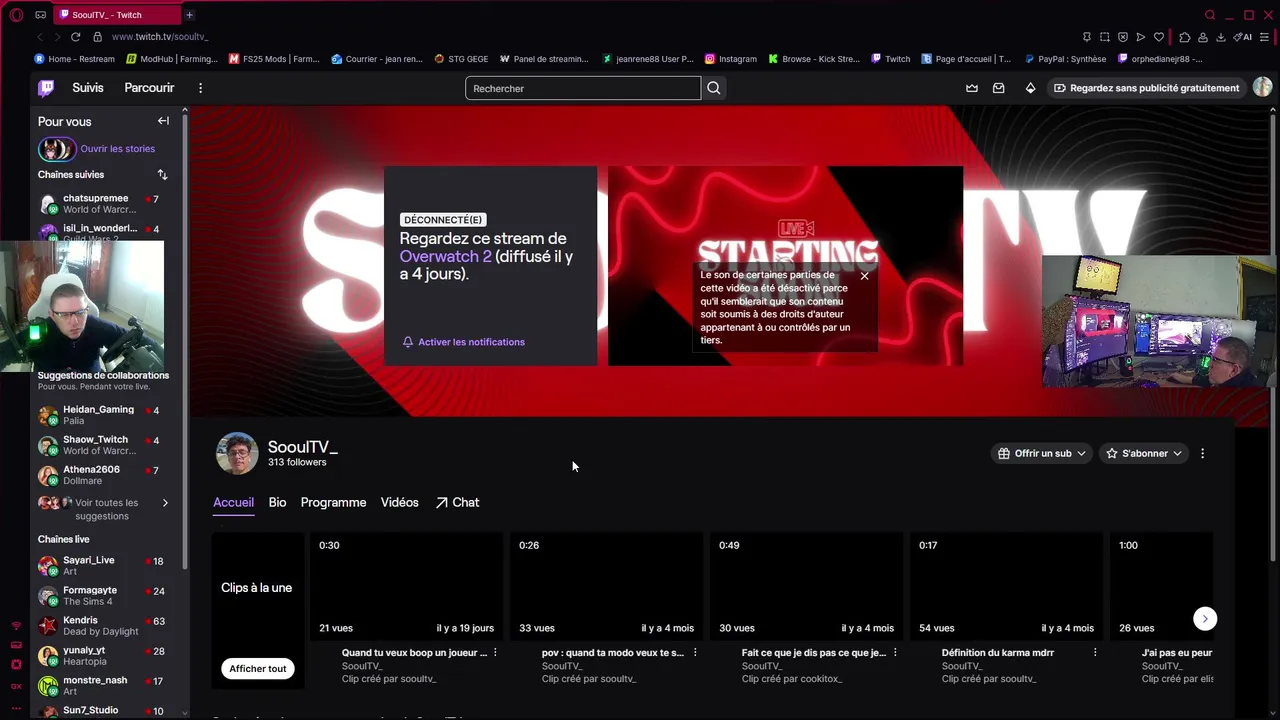Open options for 'Fait ce que je dis' clip
1280x720 pixels.
[x=895, y=653]
